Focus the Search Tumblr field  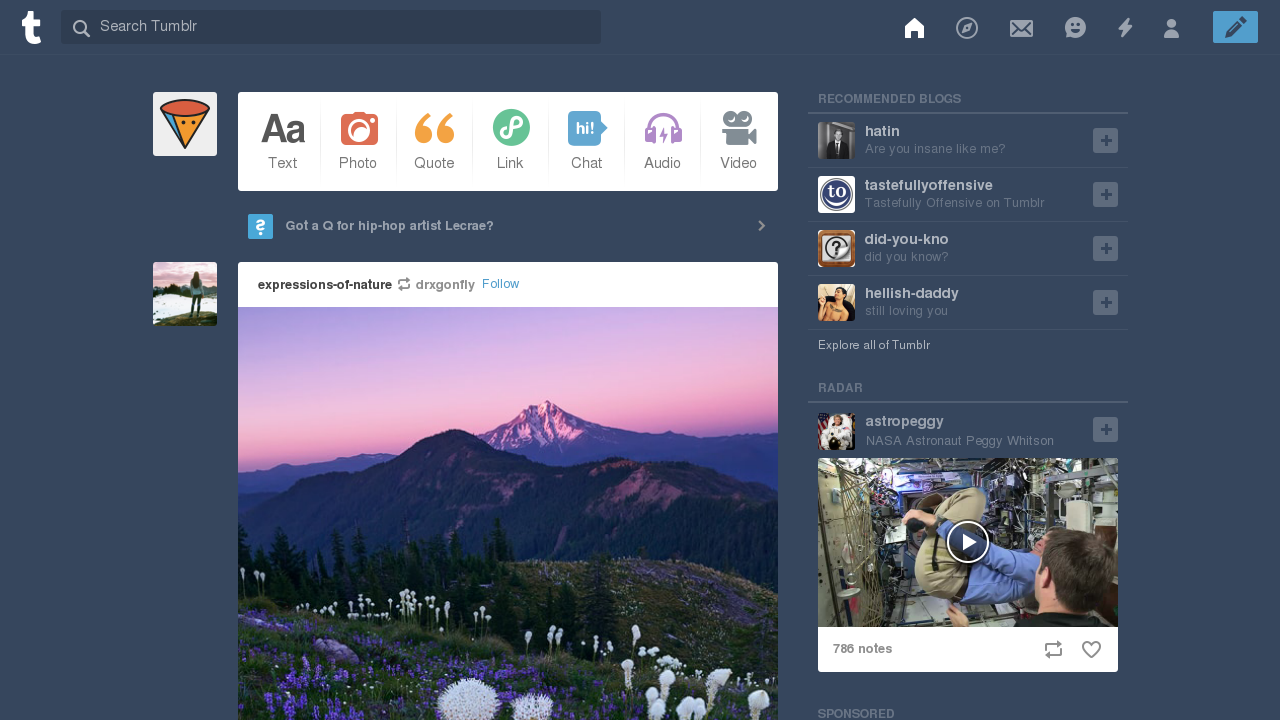click(x=331, y=27)
